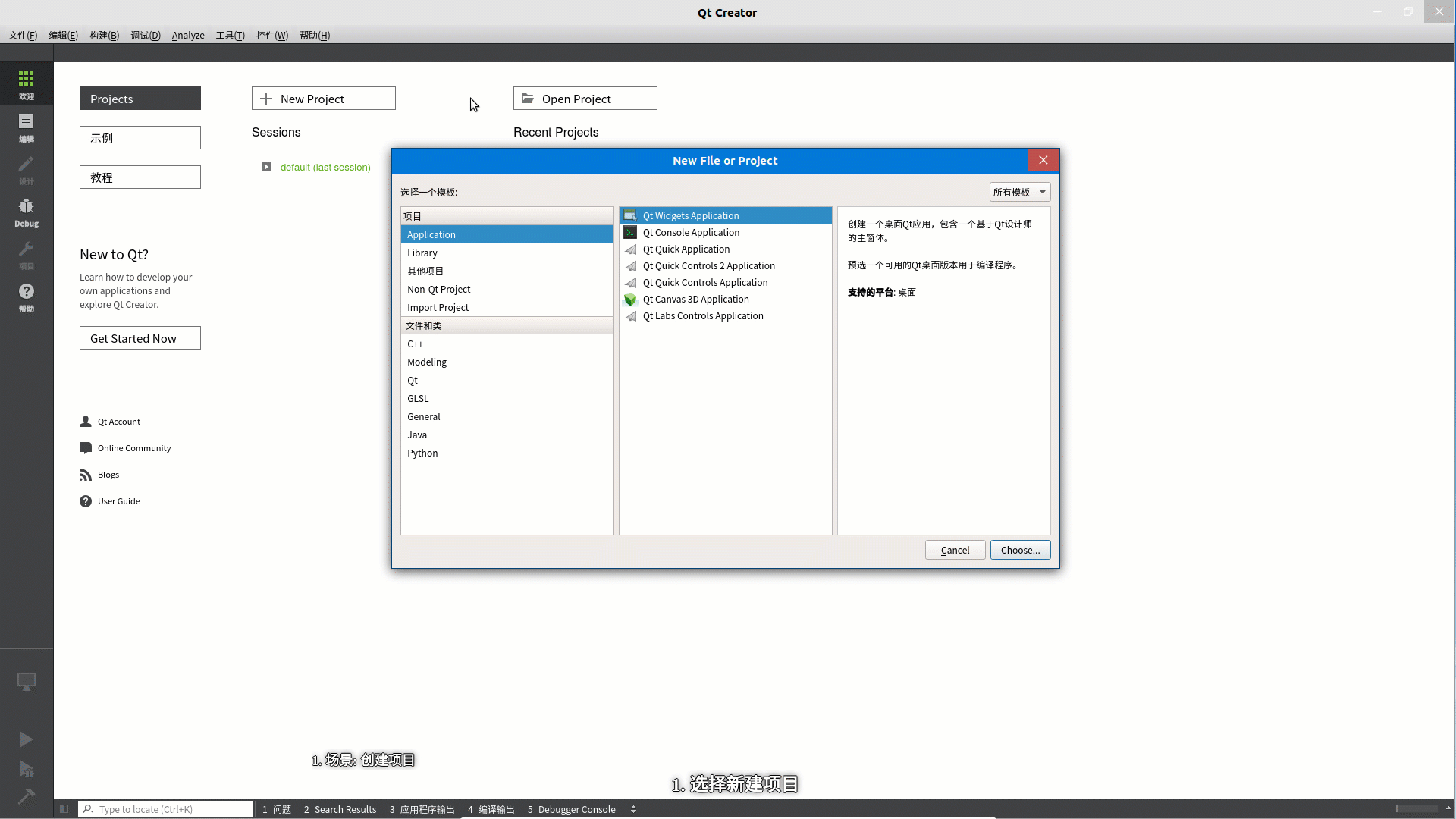Open the 编译输出 output pane tab
The width and height of the screenshot is (1456, 819).
tap(491, 809)
